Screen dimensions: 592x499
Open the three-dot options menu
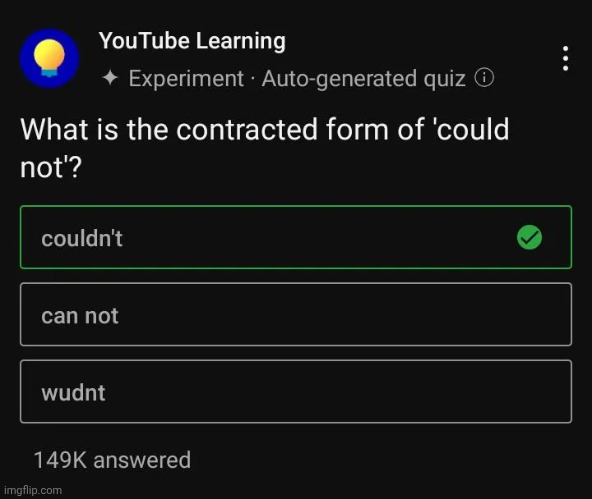pos(565,59)
